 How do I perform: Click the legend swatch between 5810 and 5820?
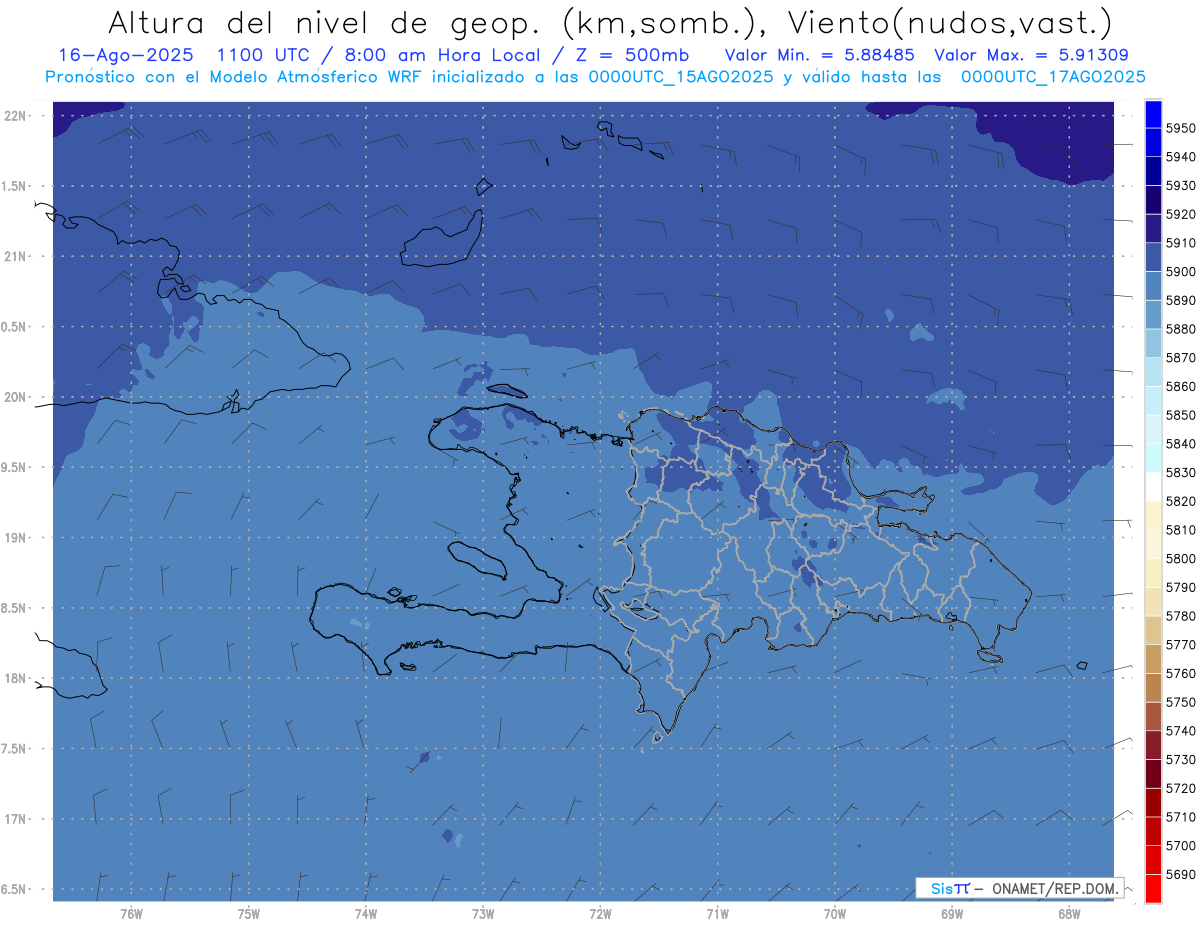[1153, 515]
